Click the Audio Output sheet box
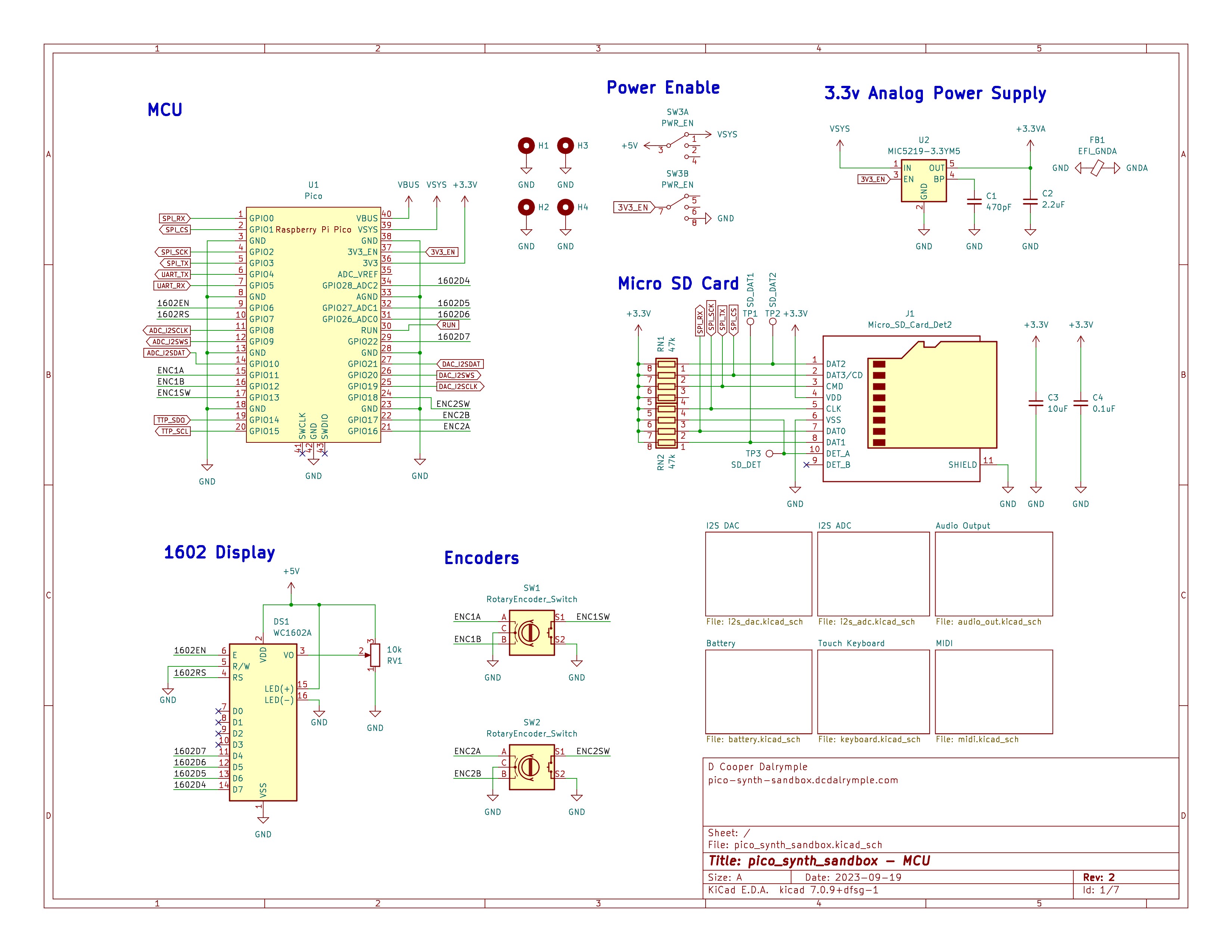Image resolution: width=1232 pixels, height=952 pixels. coord(993,573)
